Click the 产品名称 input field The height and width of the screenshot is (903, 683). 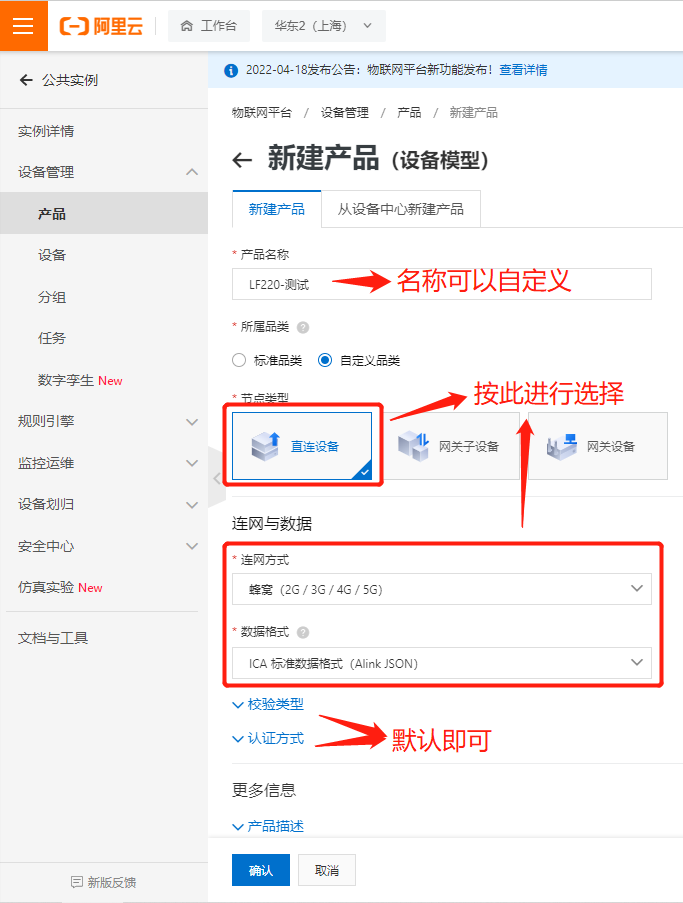coord(442,284)
